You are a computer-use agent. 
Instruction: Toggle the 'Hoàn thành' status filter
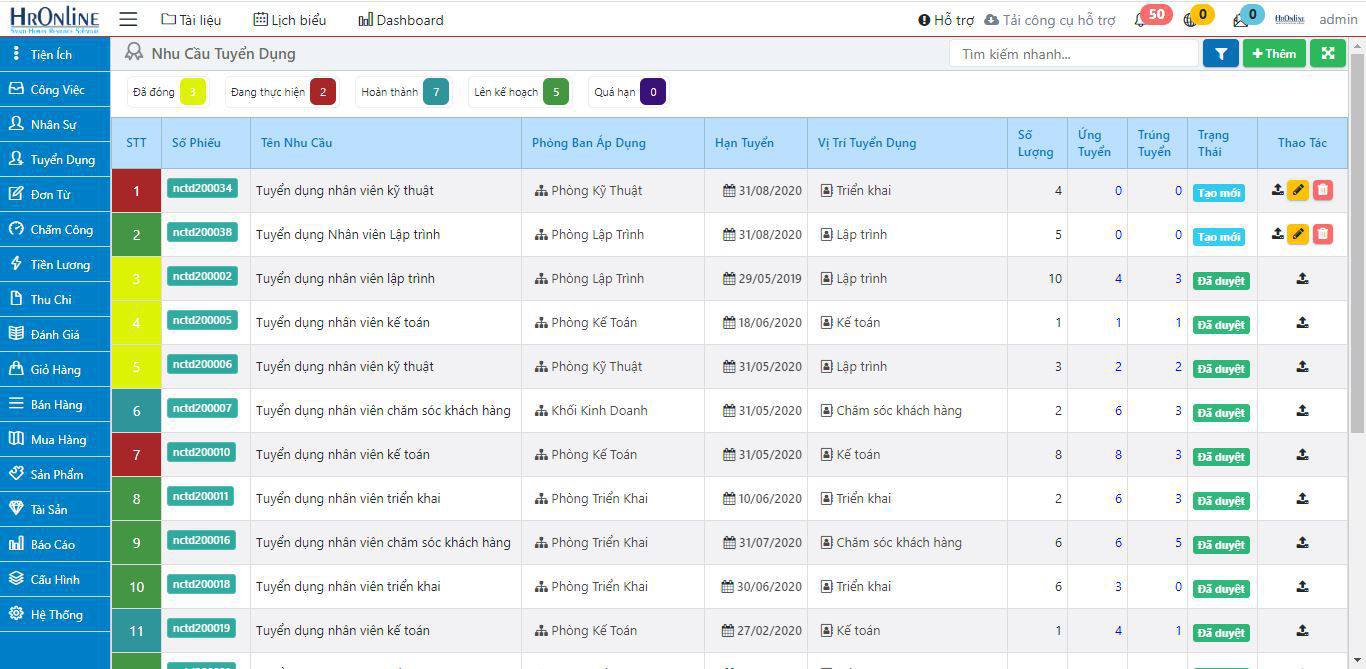[x=392, y=91]
